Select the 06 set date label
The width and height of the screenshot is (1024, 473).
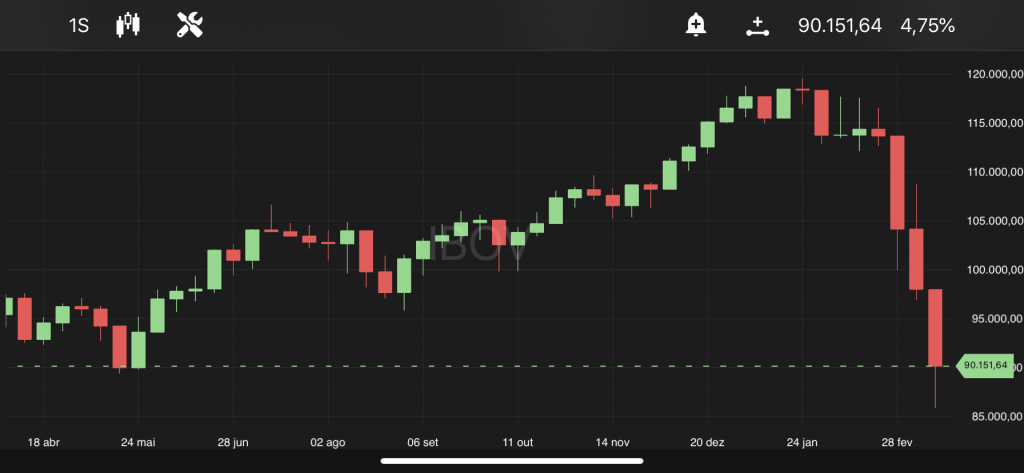pyautogui.click(x=423, y=442)
